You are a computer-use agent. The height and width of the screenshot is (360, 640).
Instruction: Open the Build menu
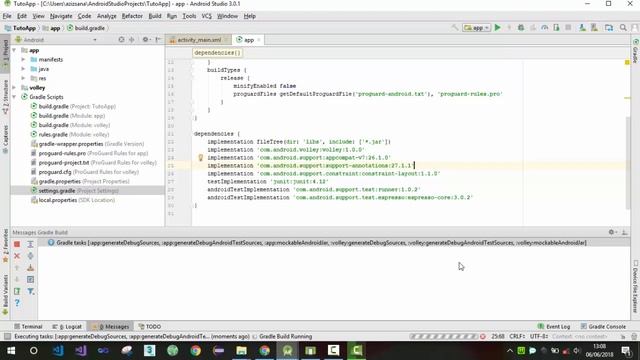(x=155, y=16)
